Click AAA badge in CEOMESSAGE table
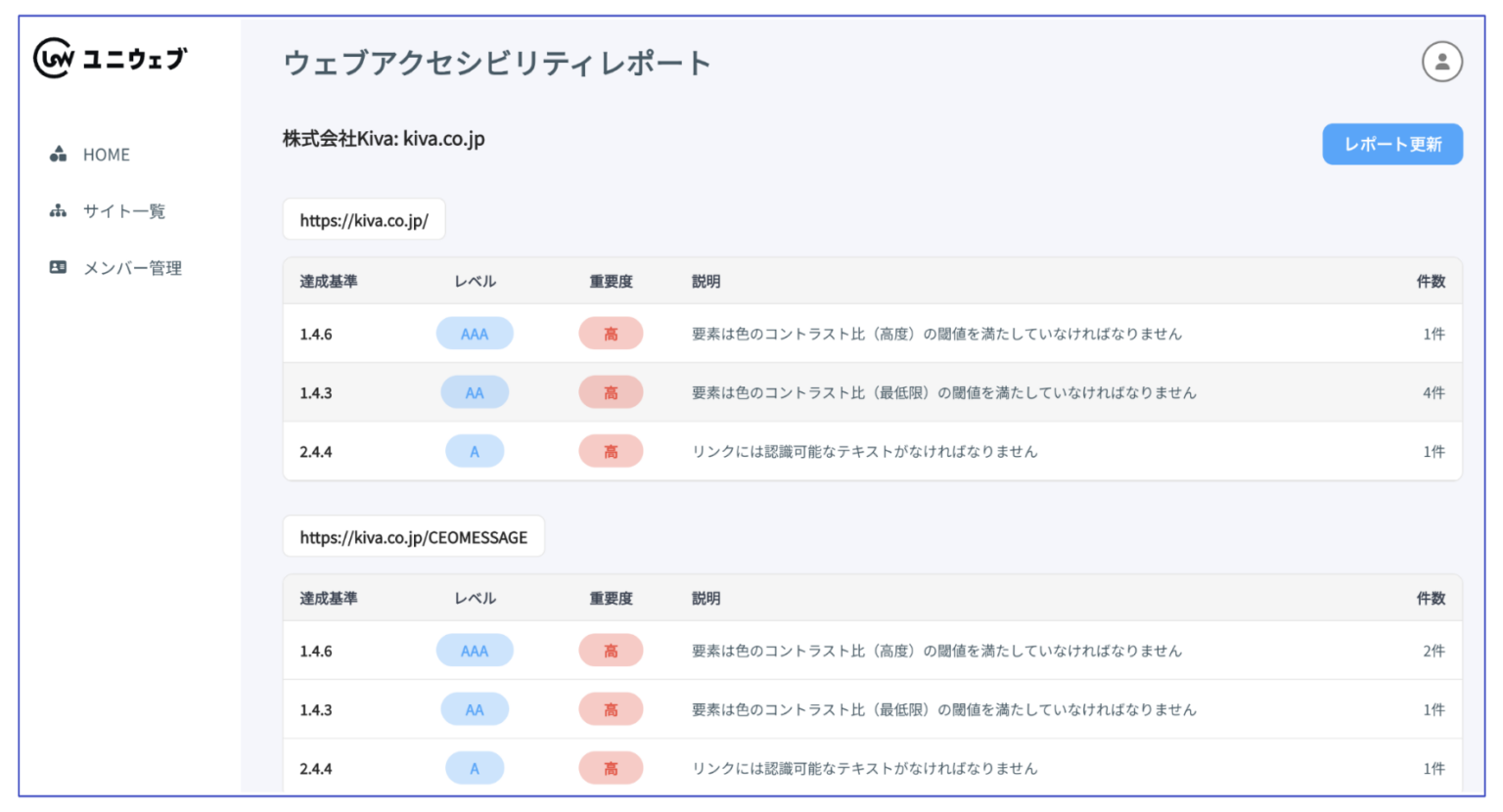 [475, 651]
